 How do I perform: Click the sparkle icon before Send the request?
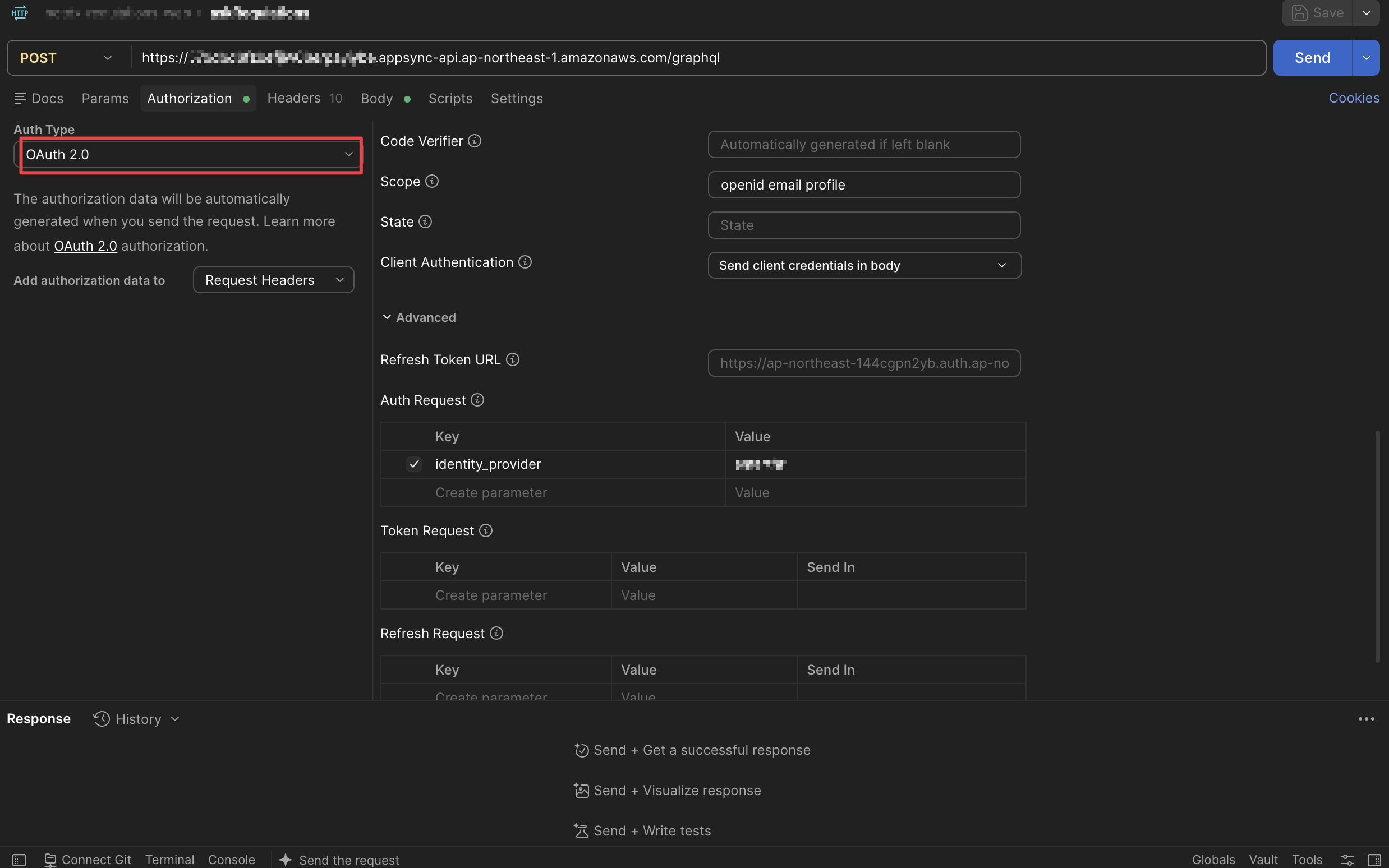(x=286, y=860)
